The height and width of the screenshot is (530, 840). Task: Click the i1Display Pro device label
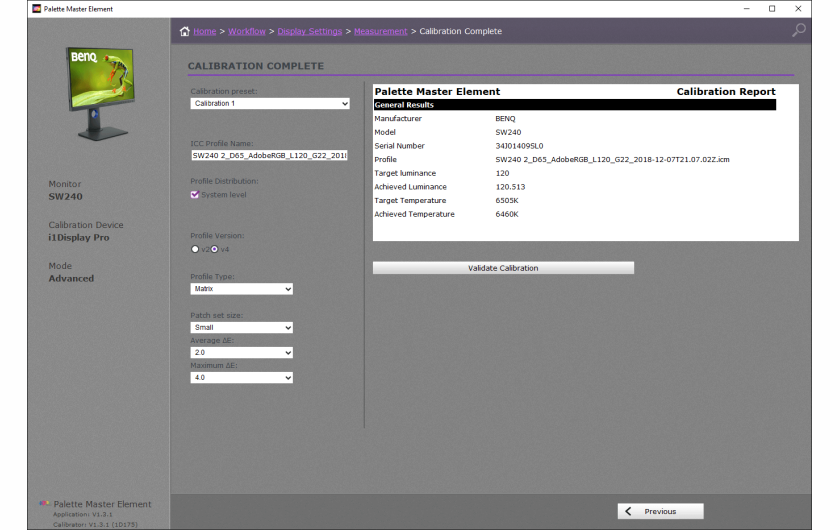pos(79,237)
